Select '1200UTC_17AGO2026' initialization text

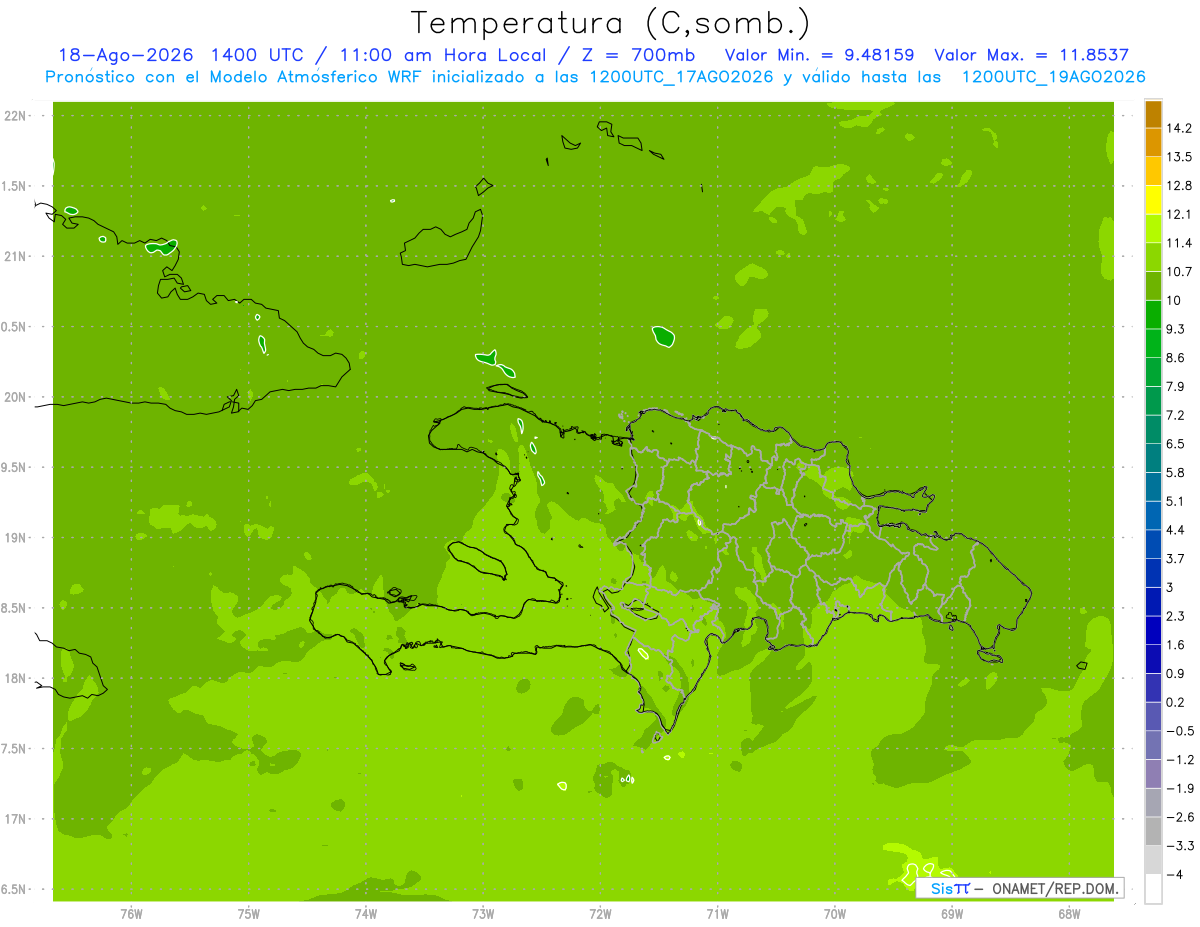(680, 76)
